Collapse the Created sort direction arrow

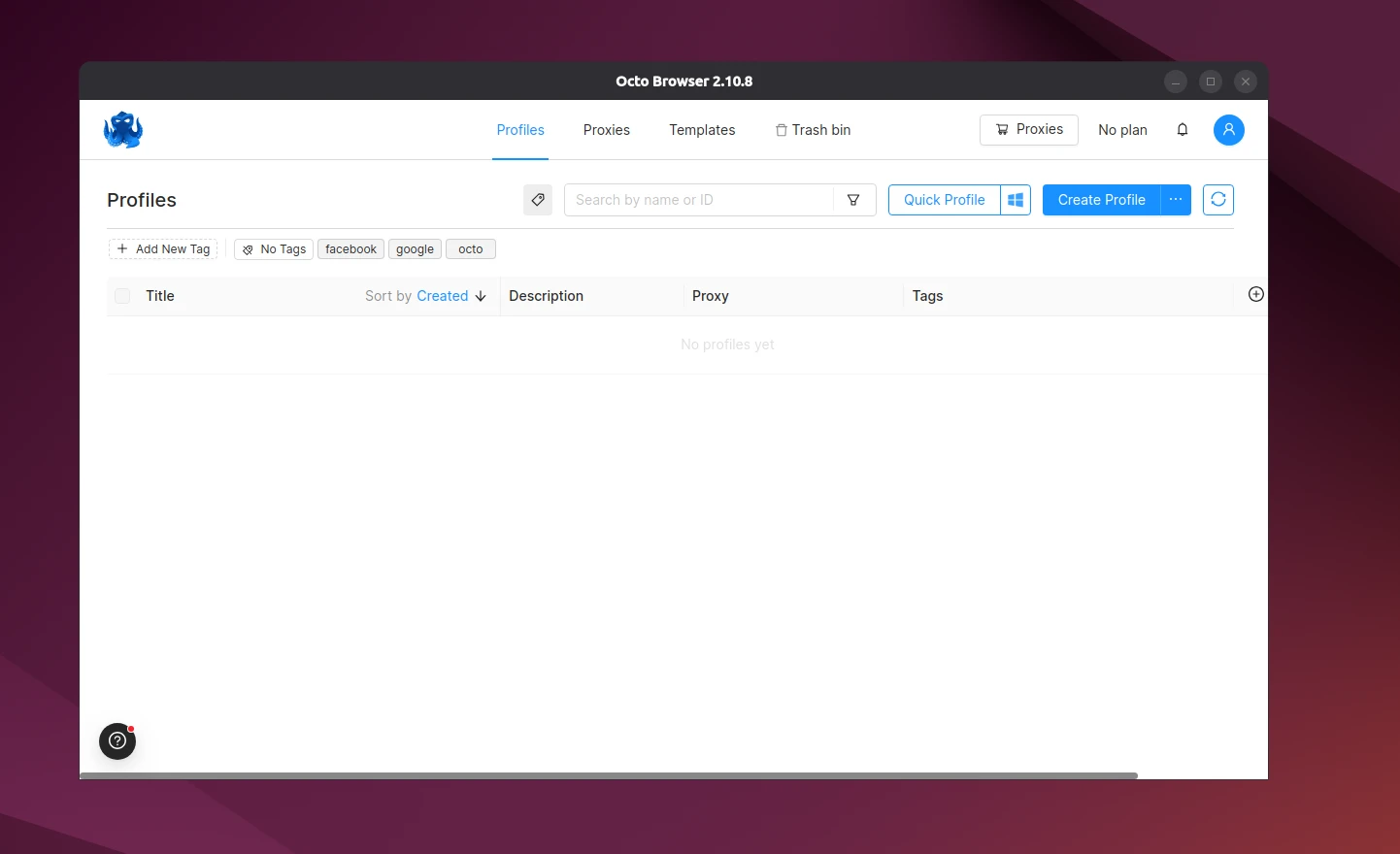[x=481, y=296]
